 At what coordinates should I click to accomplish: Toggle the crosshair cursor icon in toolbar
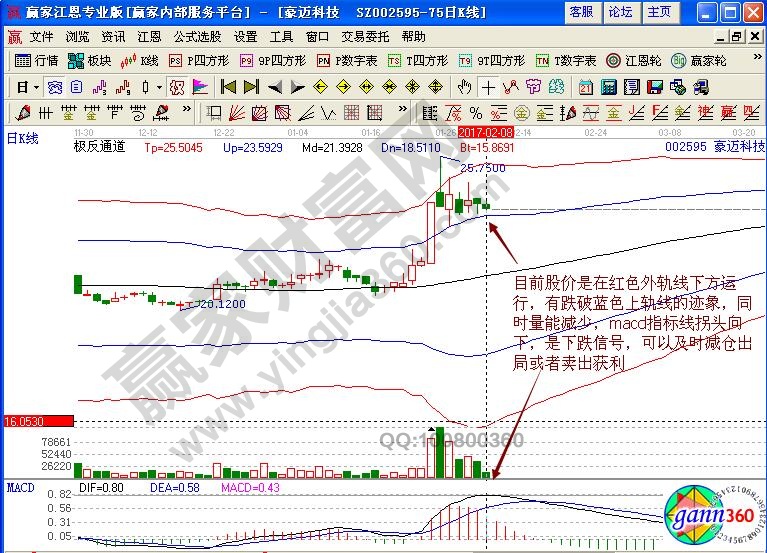pyautogui.click(x=489, y=86)
